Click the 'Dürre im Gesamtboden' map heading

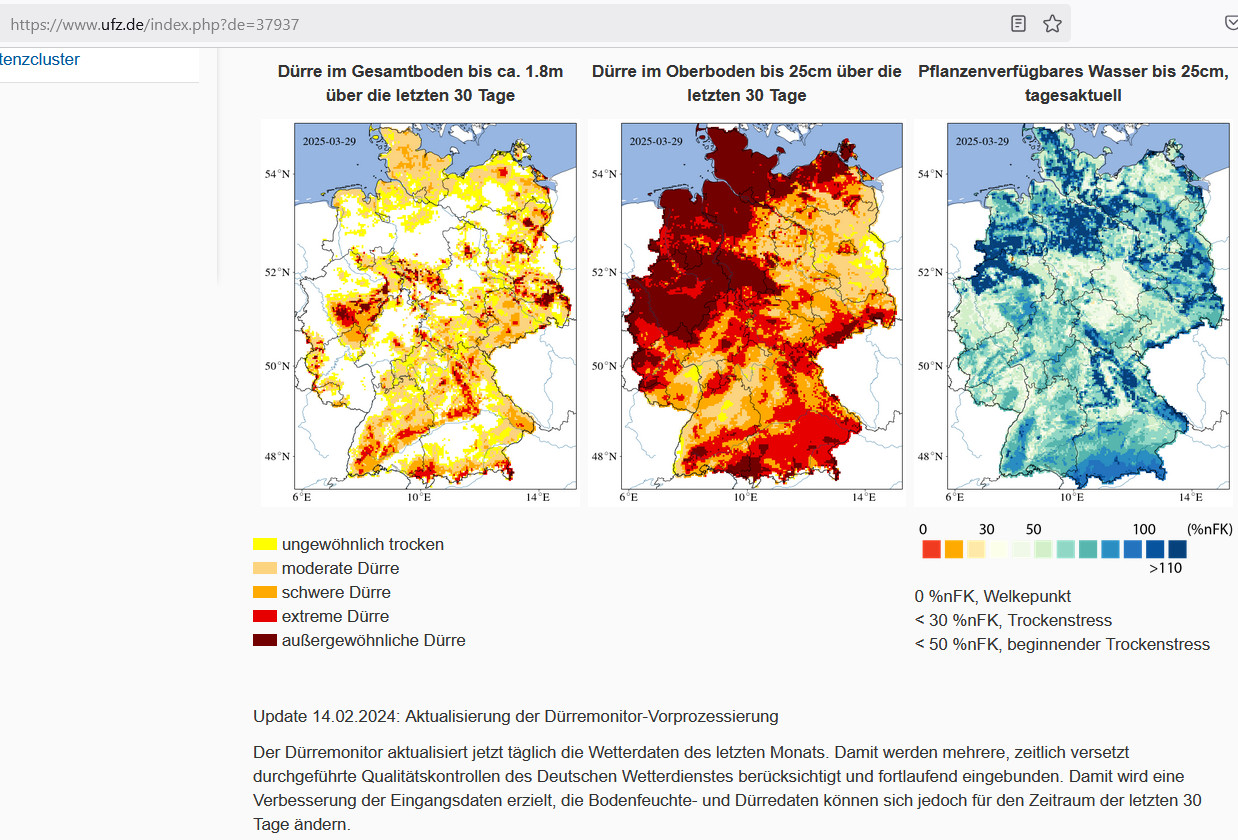tap(420, 83)
